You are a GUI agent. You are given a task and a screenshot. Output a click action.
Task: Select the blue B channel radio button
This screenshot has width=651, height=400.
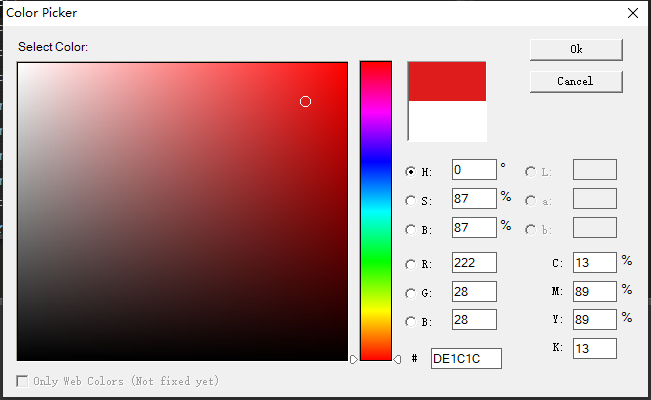click(411, 322)
